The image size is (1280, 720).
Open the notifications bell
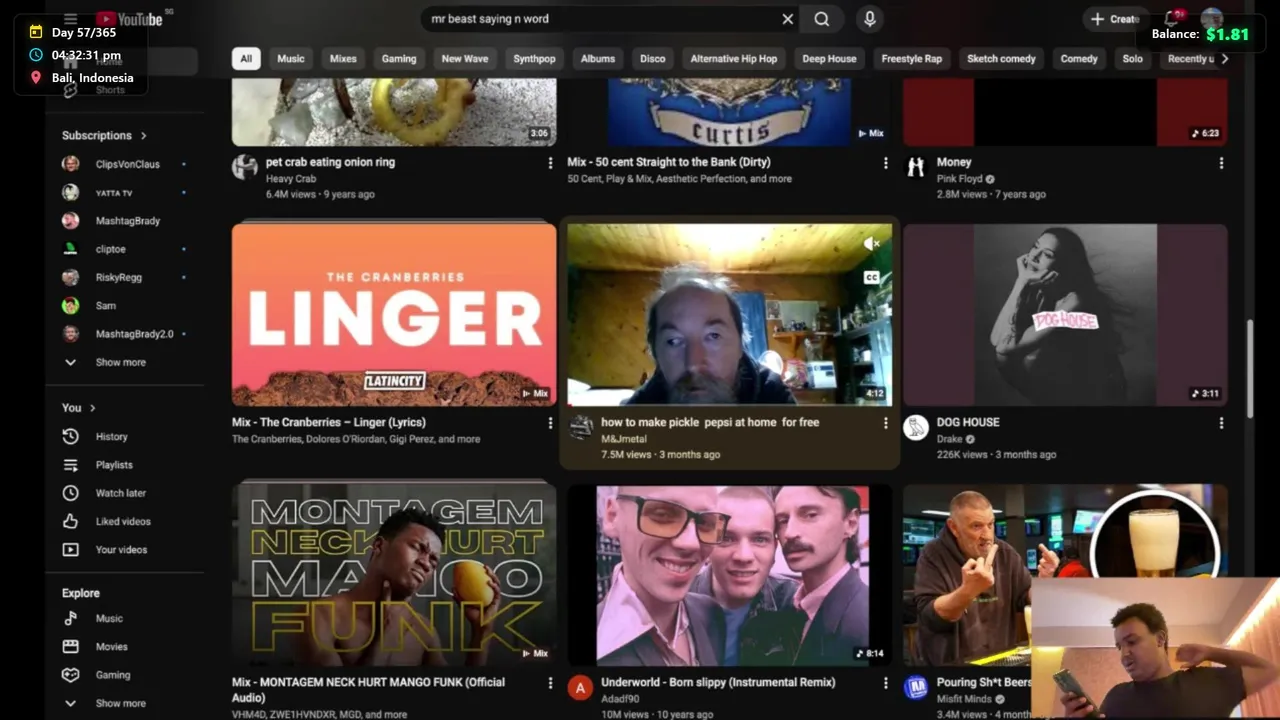pos(1172,19)
